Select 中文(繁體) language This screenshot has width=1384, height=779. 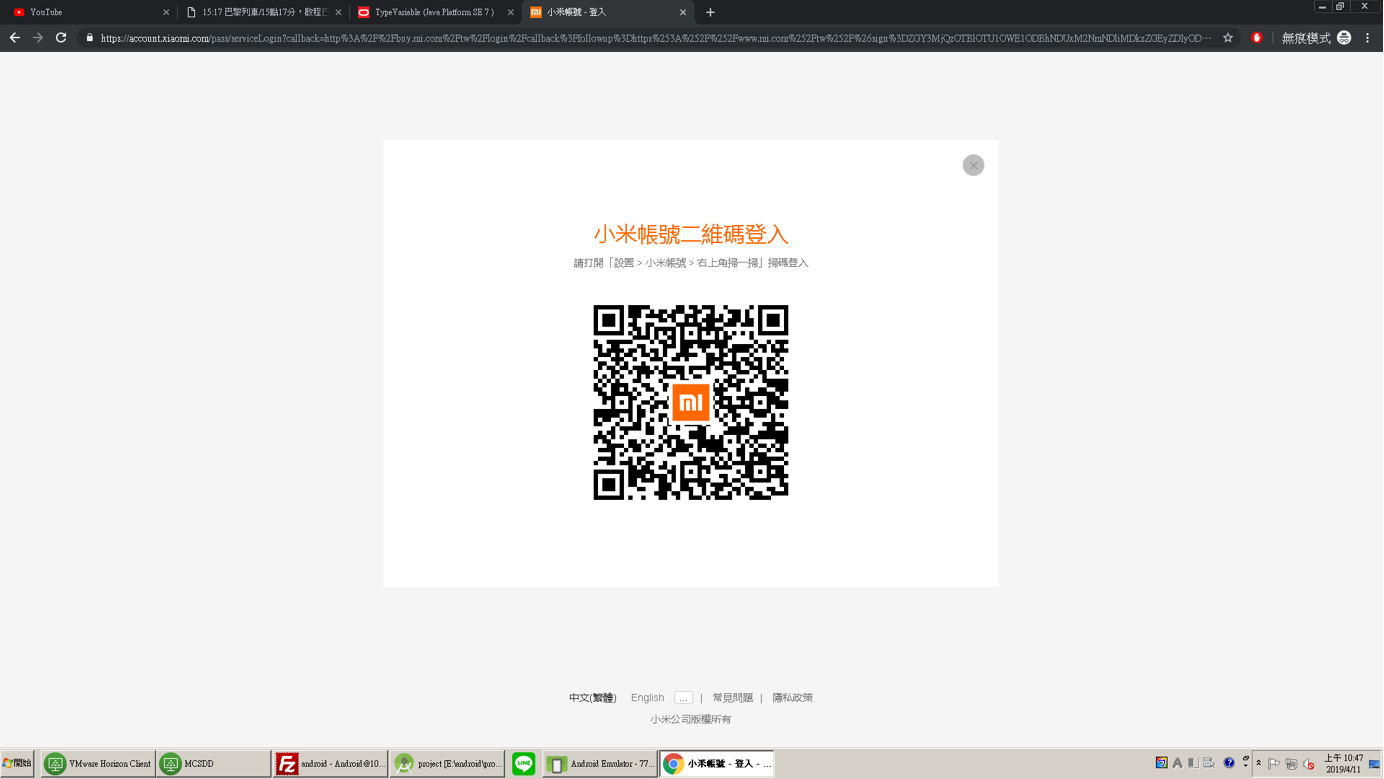click(593, 698)
